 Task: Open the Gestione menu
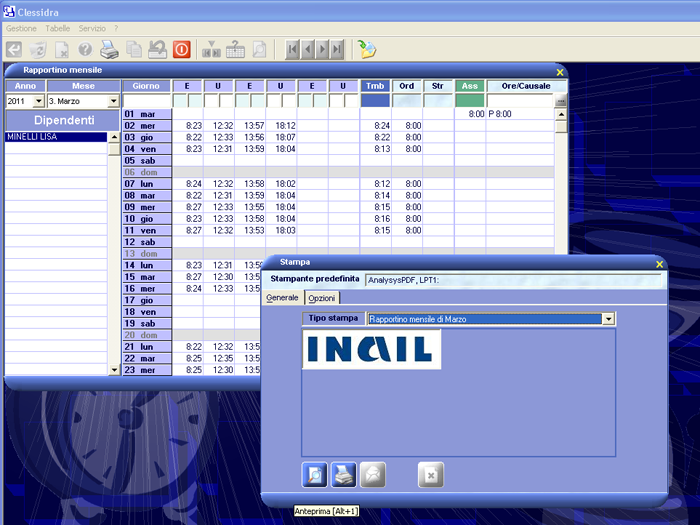pos(21,28)
